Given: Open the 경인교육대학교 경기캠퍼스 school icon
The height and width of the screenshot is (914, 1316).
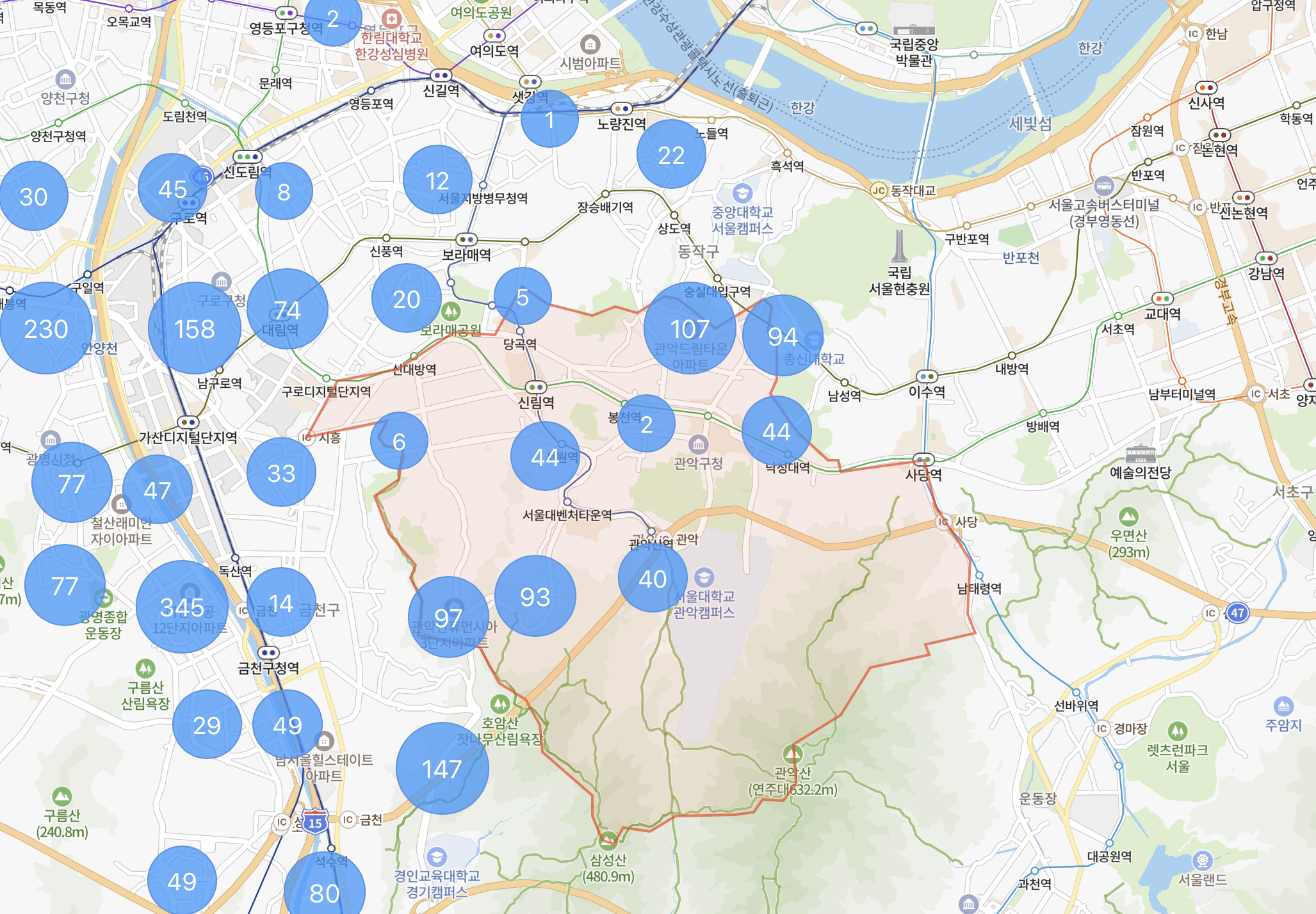Looking at the screenshot, I should coord(437,856).
